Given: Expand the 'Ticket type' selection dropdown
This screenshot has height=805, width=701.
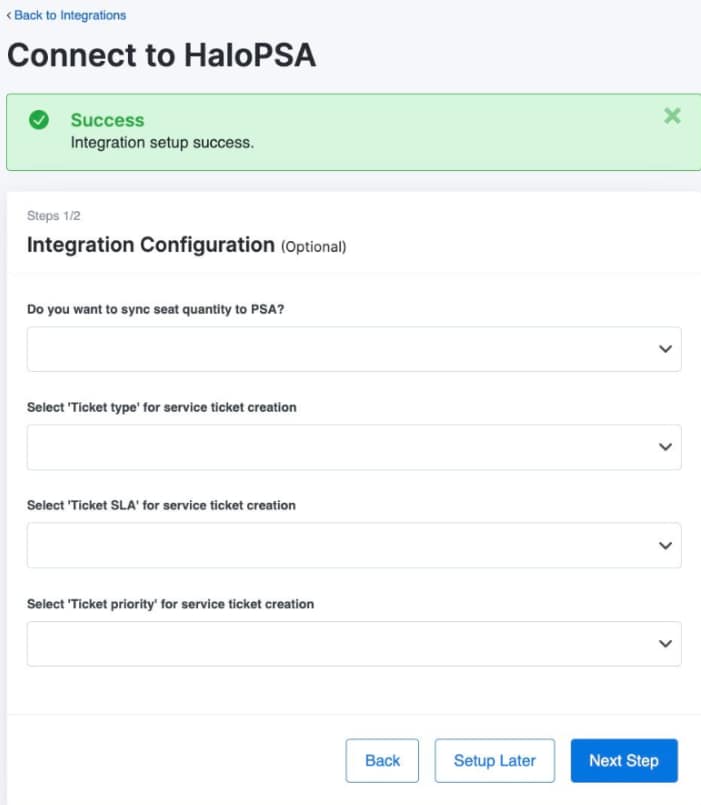Looking at the screenshot, I should 353,447.
